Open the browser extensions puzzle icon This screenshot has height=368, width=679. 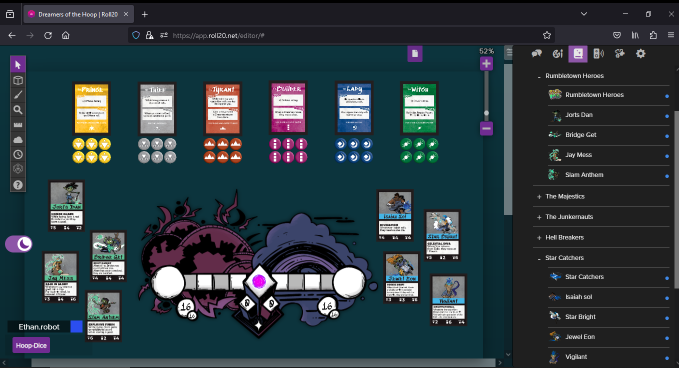click(x=653, y=36)
